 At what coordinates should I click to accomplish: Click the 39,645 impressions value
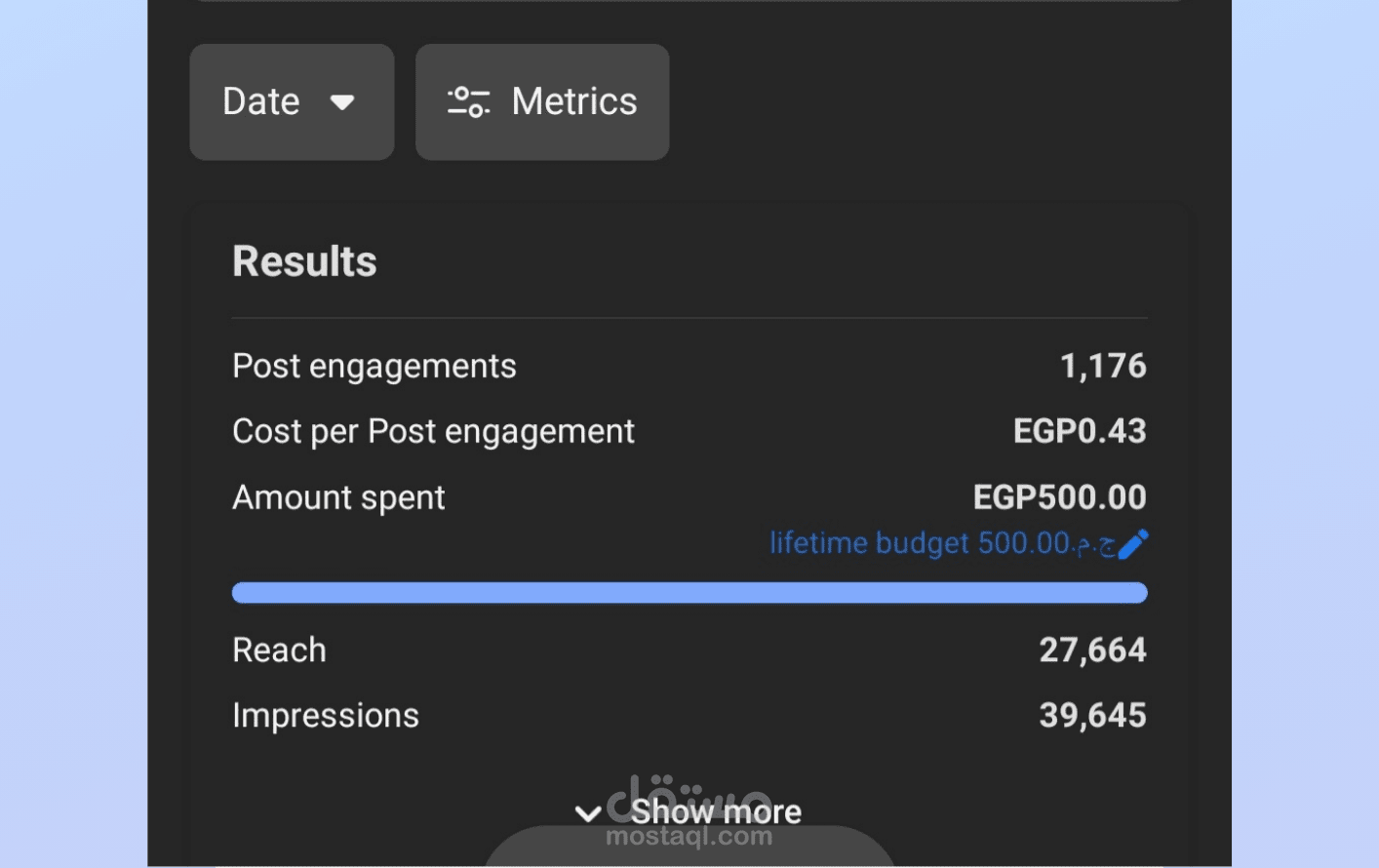(1092, 715)
